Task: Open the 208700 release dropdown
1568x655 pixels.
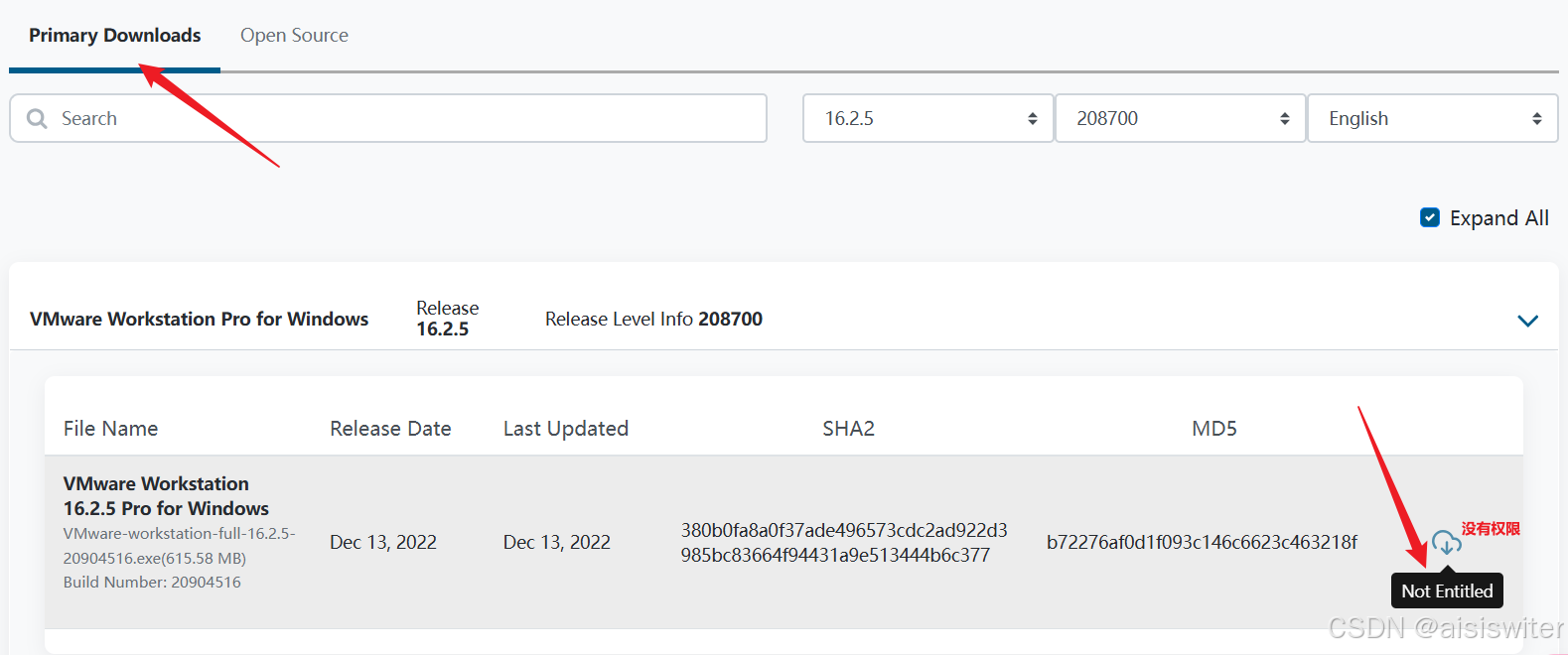Action: [x=1180, y=118]
